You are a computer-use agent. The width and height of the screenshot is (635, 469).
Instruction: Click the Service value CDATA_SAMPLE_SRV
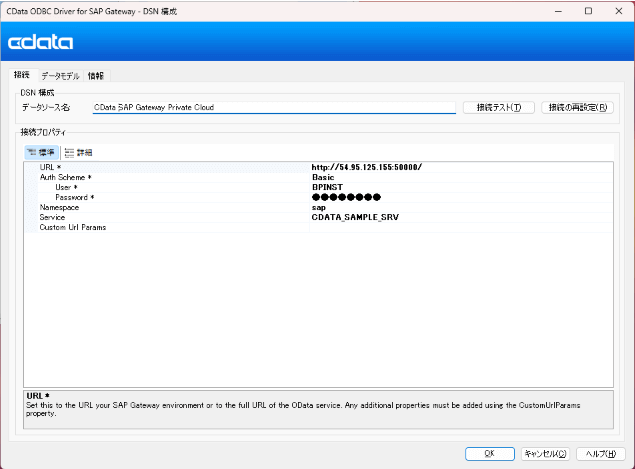[x=355, y=217]
